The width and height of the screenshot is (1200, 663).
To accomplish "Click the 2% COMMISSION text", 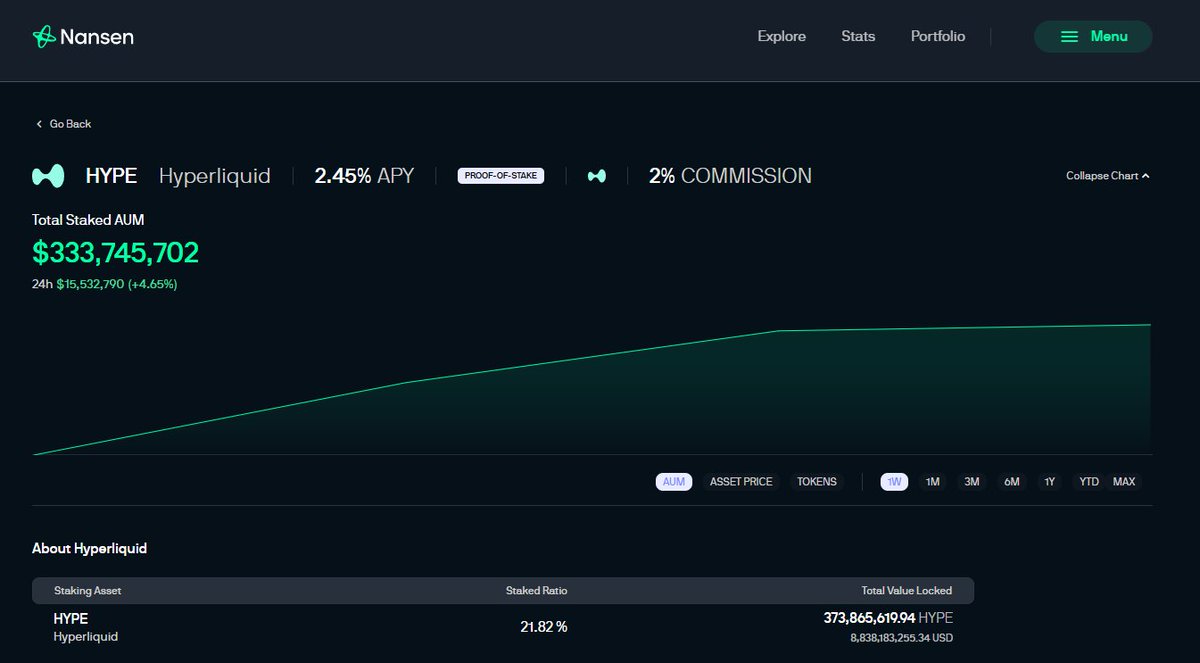I will (730, 176).
